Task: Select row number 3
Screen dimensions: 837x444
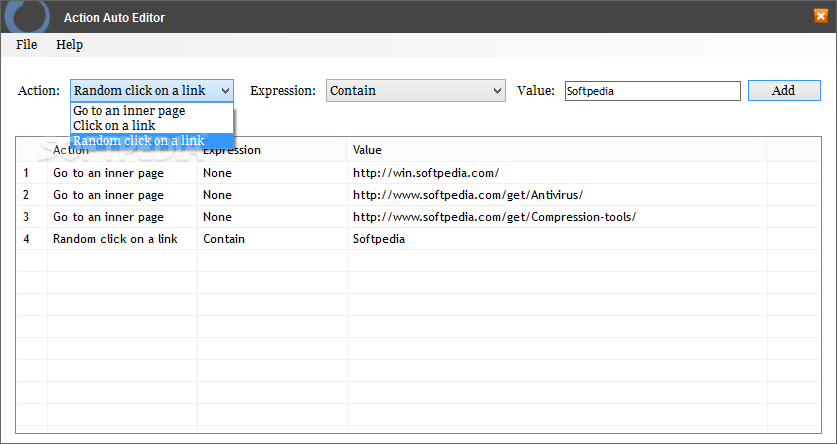Action: coord(26,217)
